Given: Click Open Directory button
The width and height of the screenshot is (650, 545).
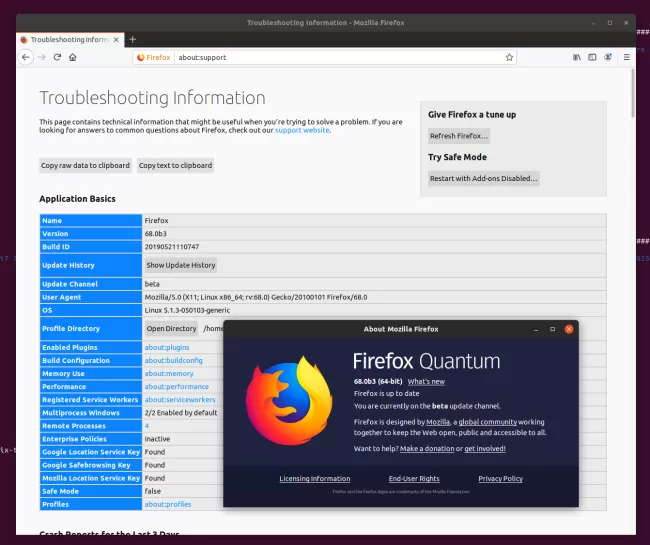Looking at the screenshot, I should 171,329.
